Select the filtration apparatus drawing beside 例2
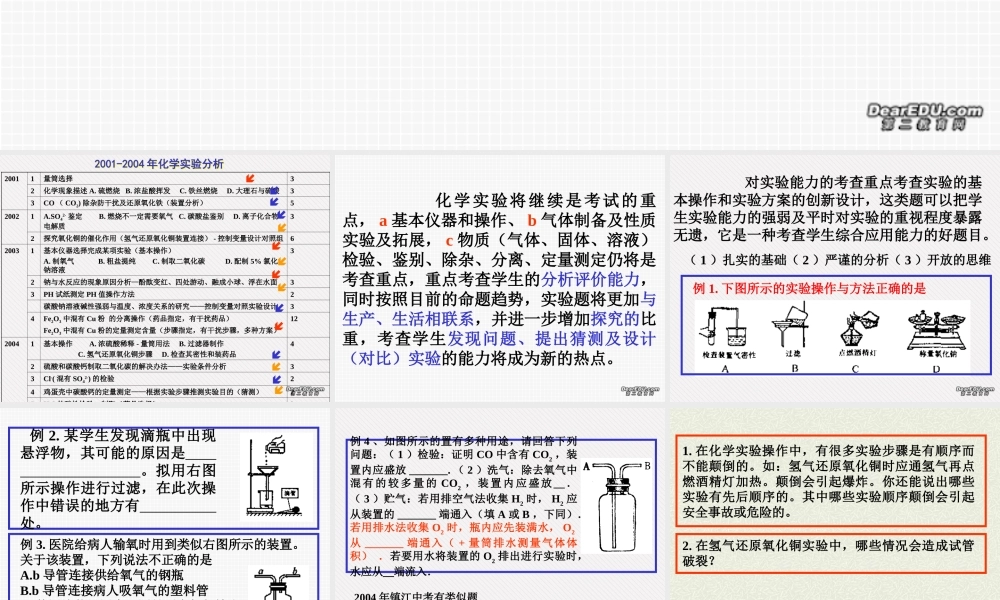The width and height of the screenshot is (1000, 600). [x=275, y=476]
